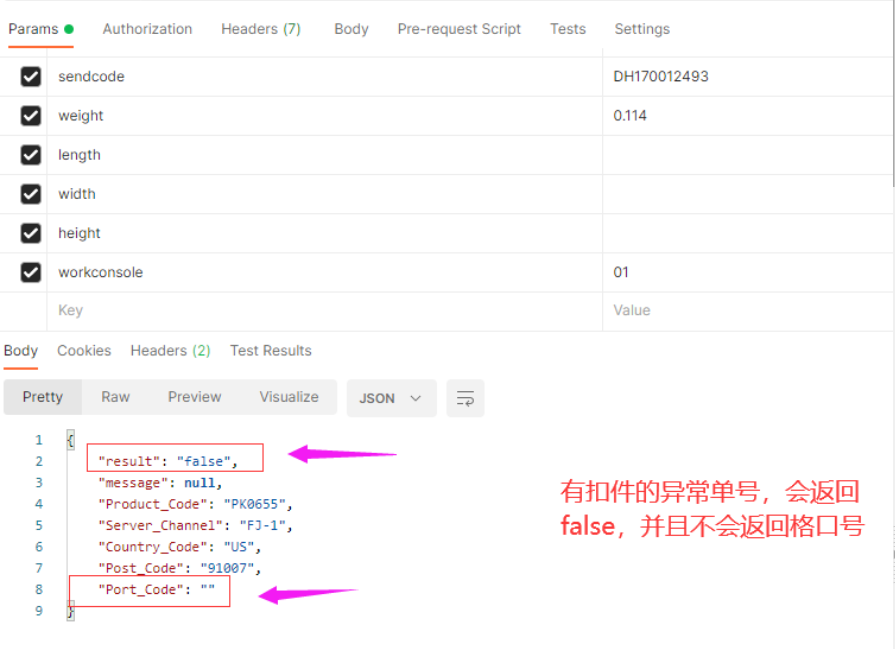The width and height of the screenshot is (895, 649).
Task: Switch response view to Raw
Action: pos(115,397)
